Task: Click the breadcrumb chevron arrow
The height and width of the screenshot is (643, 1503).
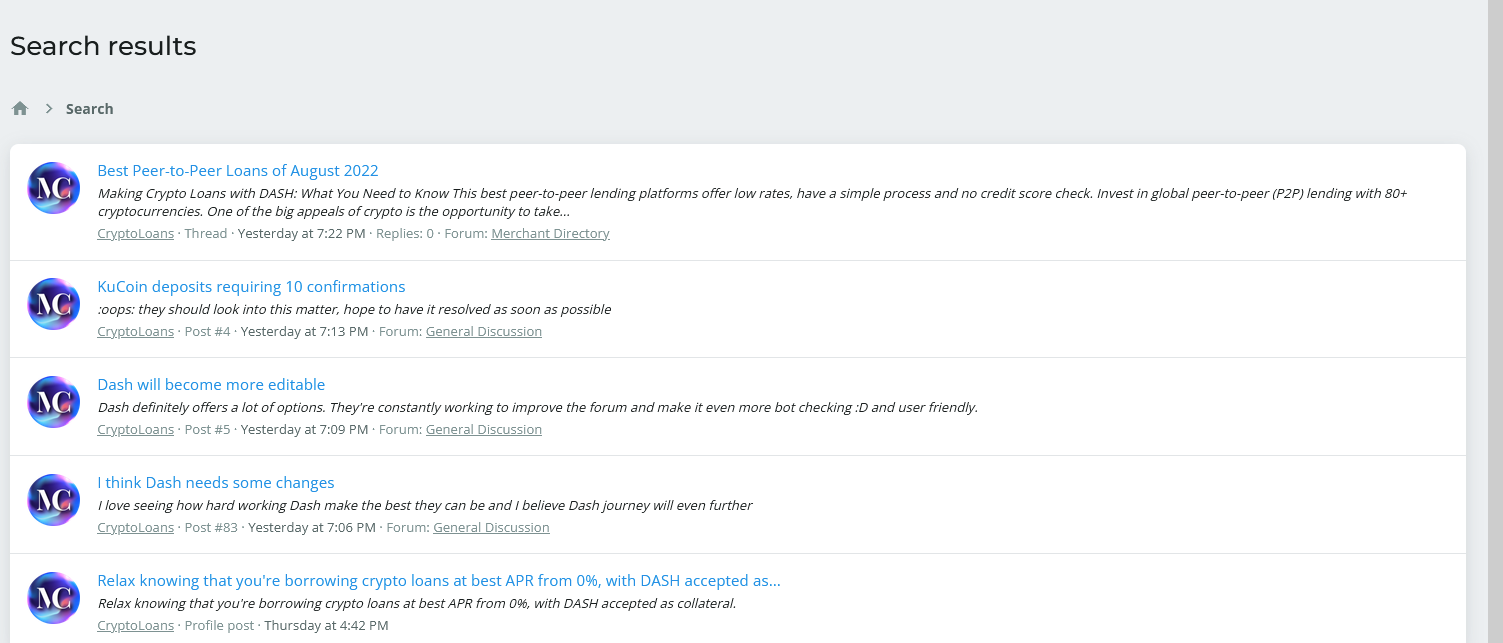Action: (x=49, y=109)
